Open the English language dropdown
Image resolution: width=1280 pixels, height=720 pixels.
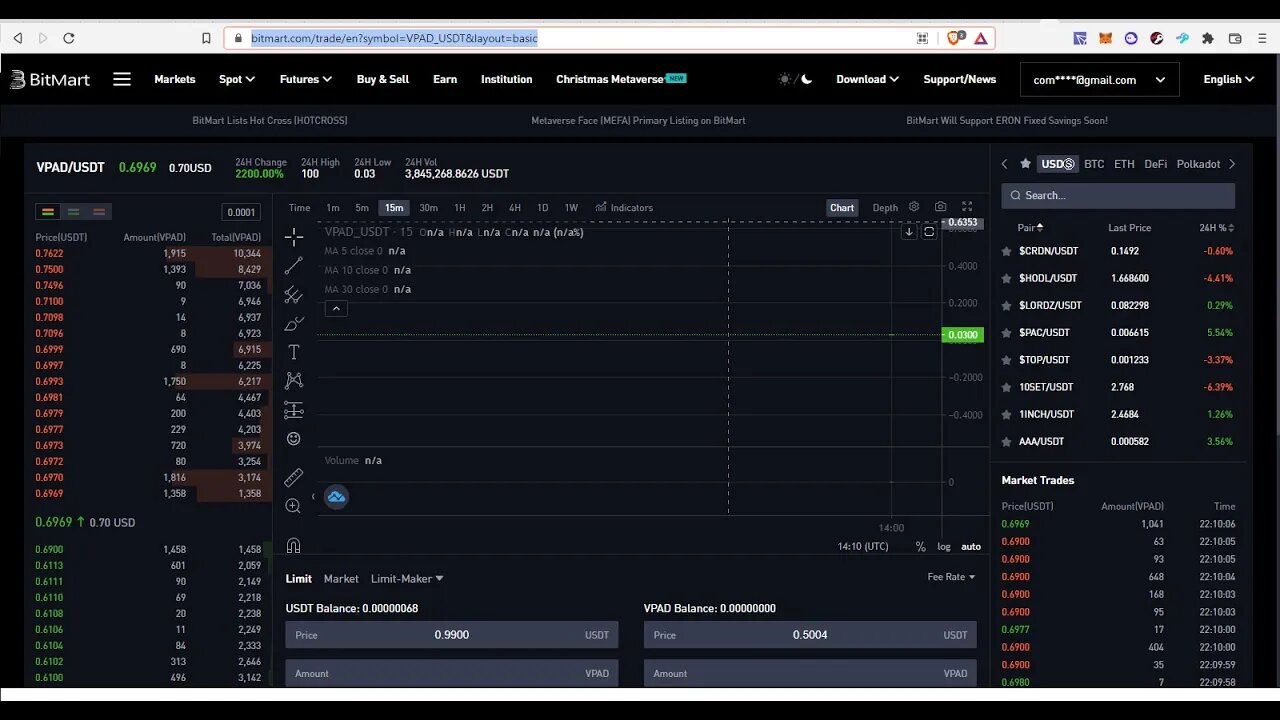click(1229, 79)
